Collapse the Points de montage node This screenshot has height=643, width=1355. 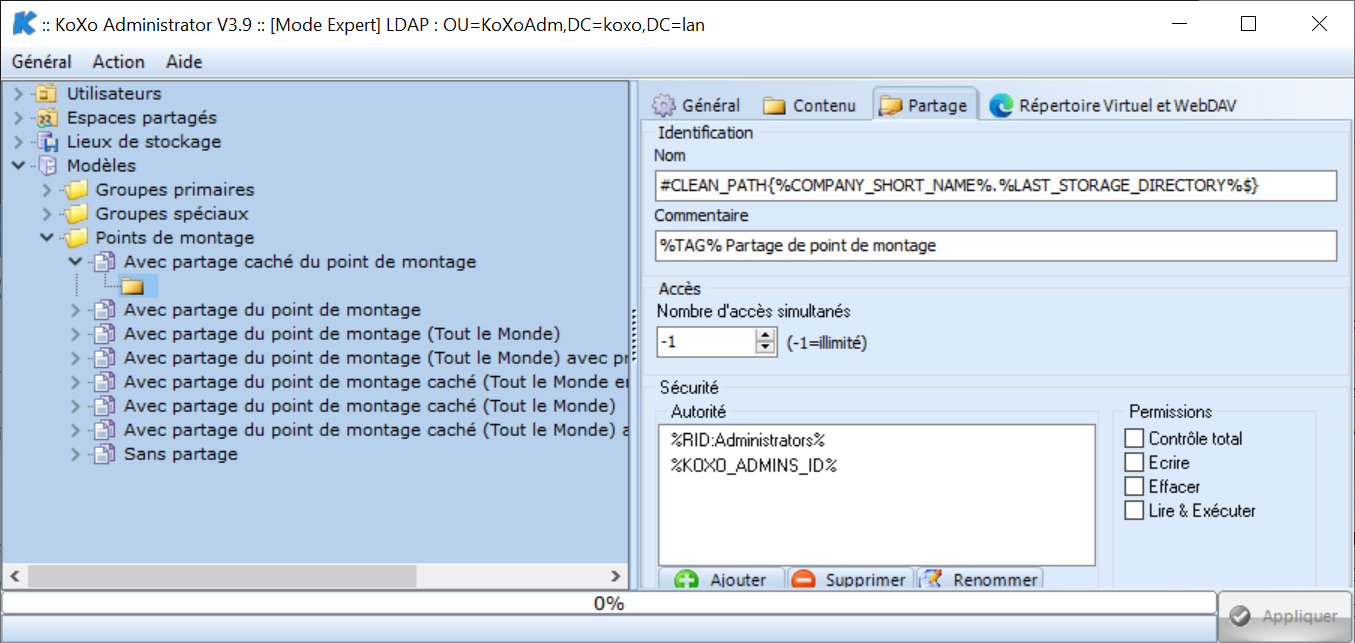tap(47, 238)
